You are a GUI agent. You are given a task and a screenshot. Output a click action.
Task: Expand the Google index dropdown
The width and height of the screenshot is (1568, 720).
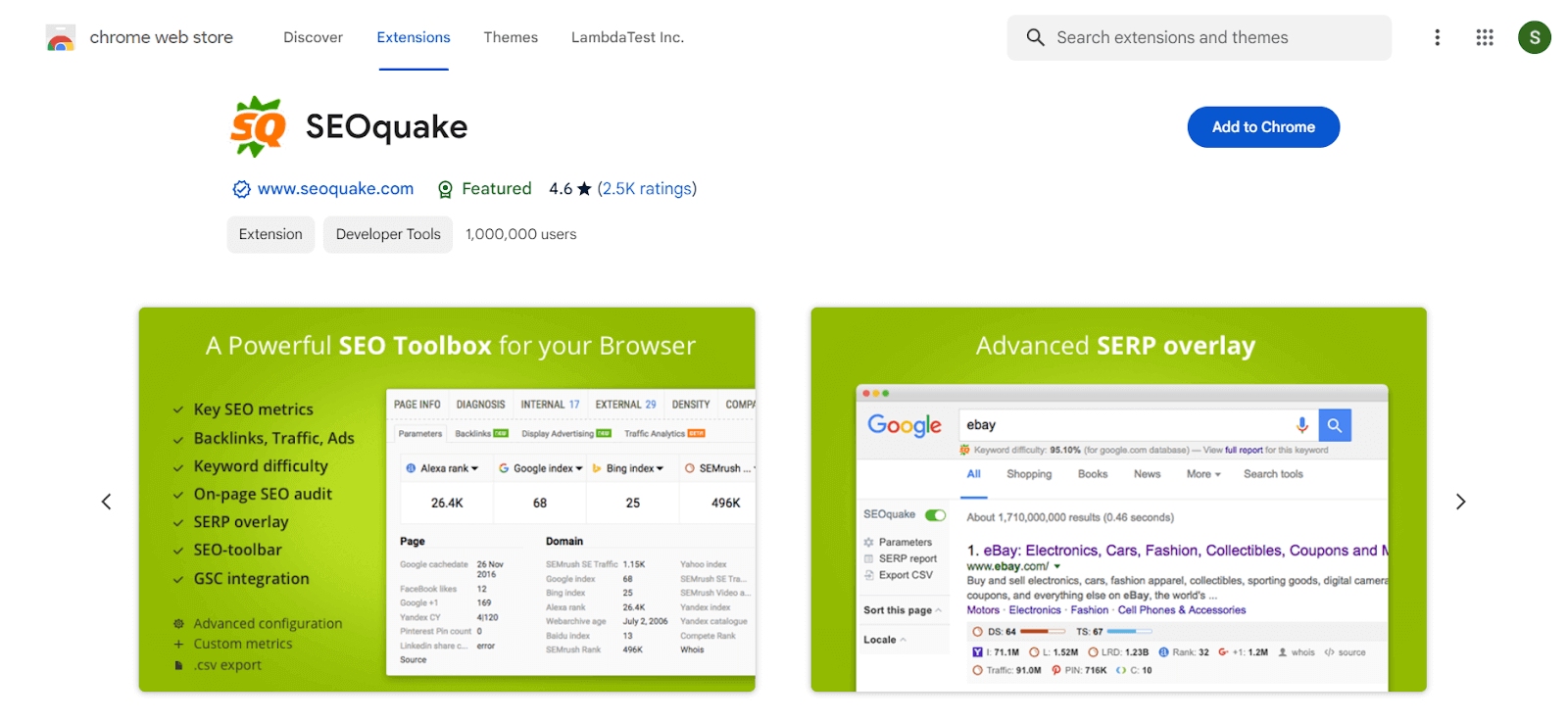pyautogui.click(x=541, y=468)
